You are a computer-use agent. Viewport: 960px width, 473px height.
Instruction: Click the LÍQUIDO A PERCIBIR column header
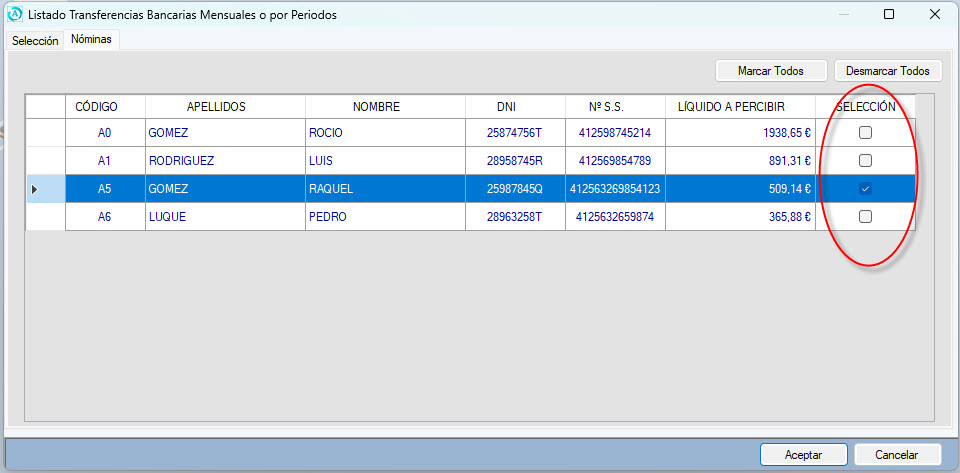[x=730, y=107]
